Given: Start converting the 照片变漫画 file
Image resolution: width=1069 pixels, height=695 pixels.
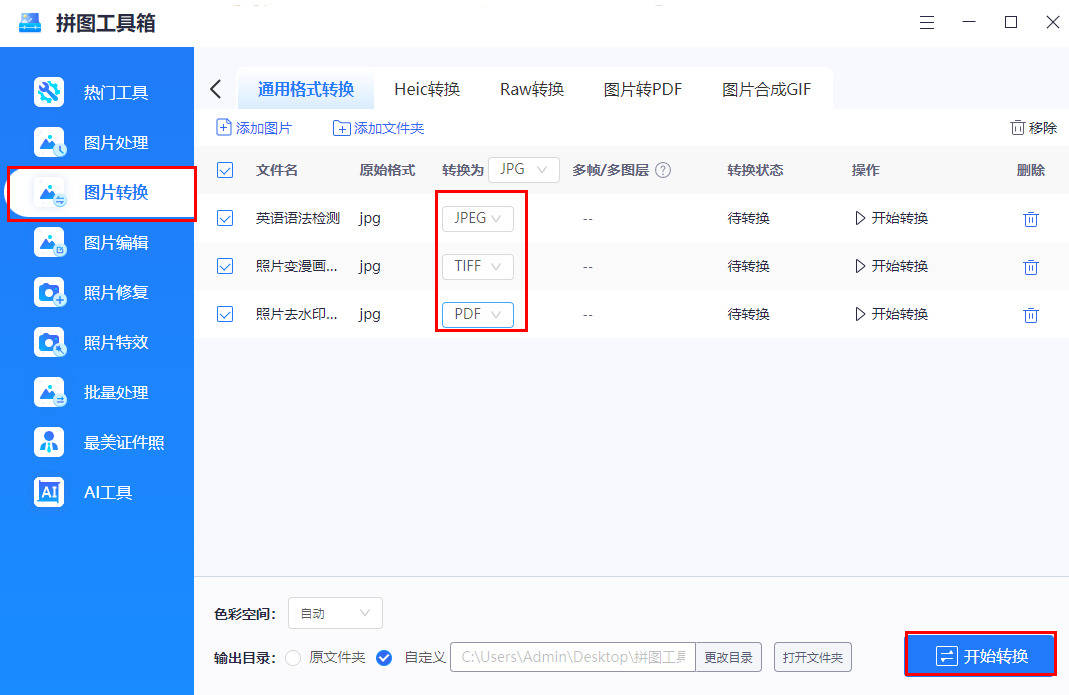Looking at the screenshot, I should pos(891,266).
